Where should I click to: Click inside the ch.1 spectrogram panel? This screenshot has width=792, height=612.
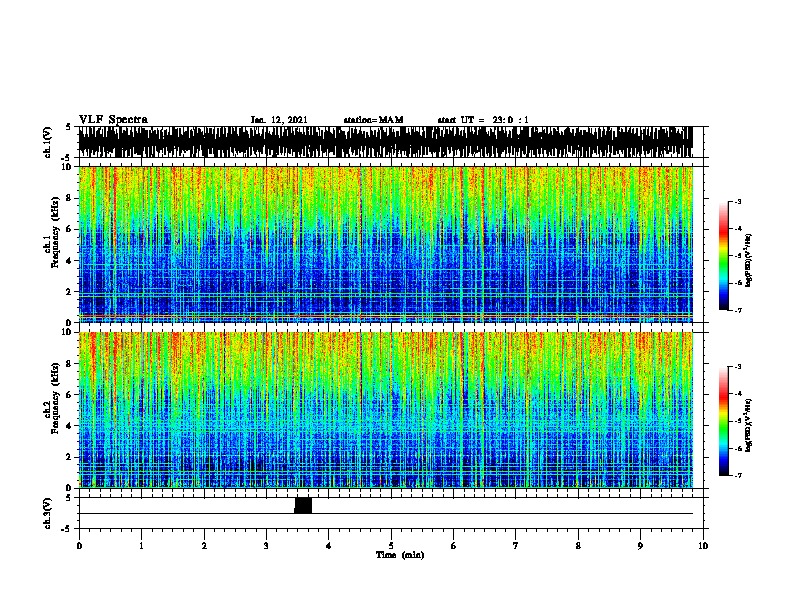(385, 244)
